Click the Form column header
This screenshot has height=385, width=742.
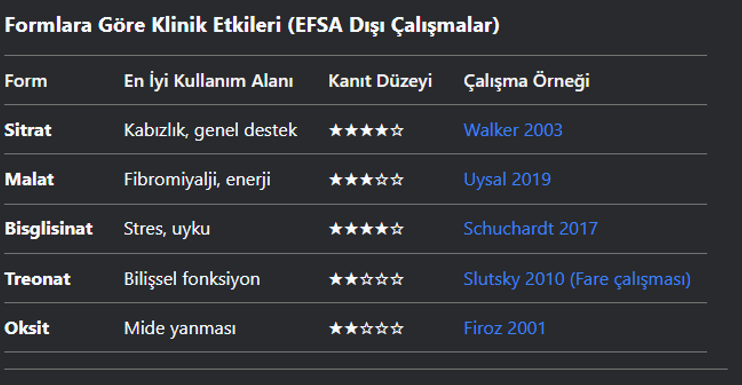(x=26, y=81)
